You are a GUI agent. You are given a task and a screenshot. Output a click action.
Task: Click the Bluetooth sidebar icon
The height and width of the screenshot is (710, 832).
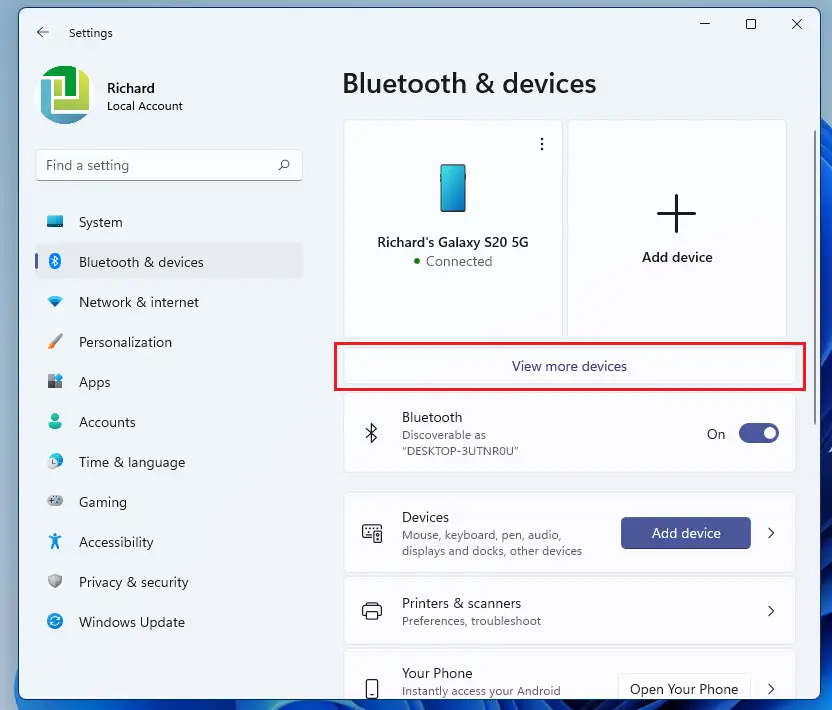click(x=55, y=261)
